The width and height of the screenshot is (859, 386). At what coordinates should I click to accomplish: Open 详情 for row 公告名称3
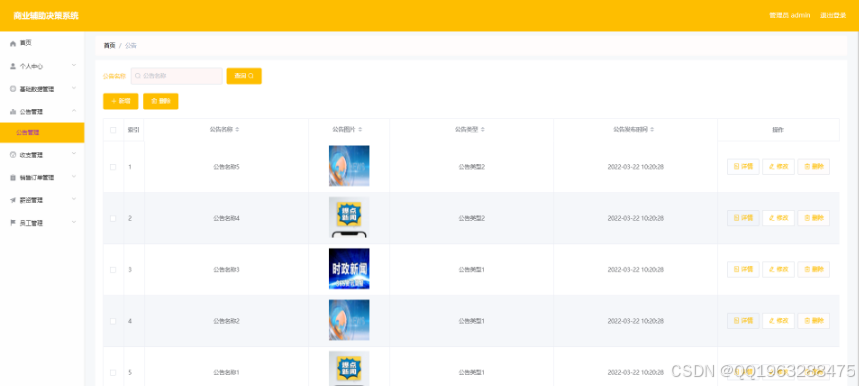point(743,269)
